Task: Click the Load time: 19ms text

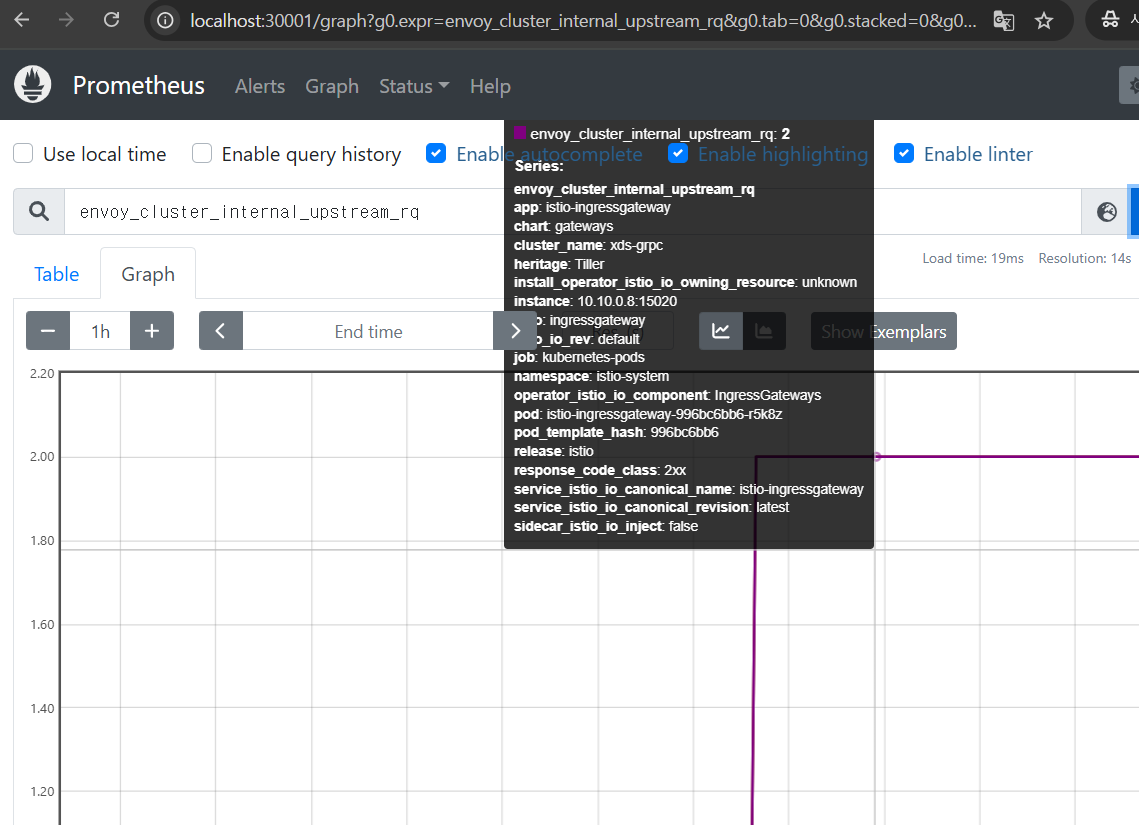Action: (973, 258)
